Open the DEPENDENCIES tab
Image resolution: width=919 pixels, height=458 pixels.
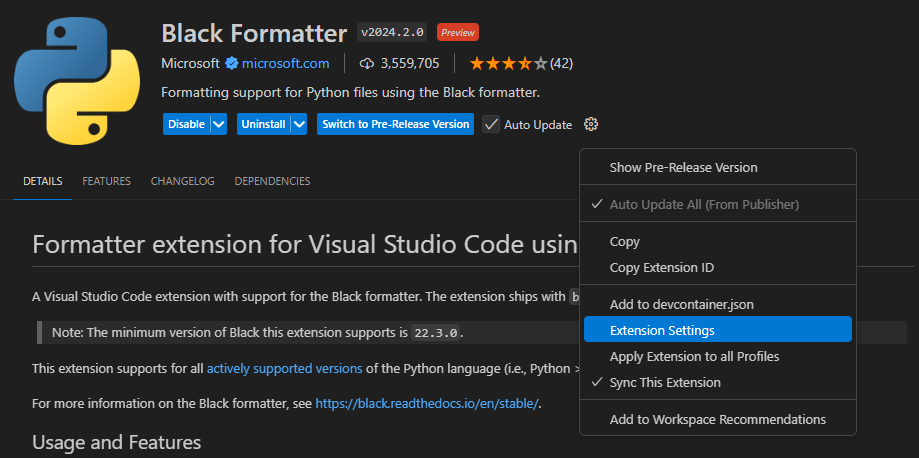tap(273, 181)
